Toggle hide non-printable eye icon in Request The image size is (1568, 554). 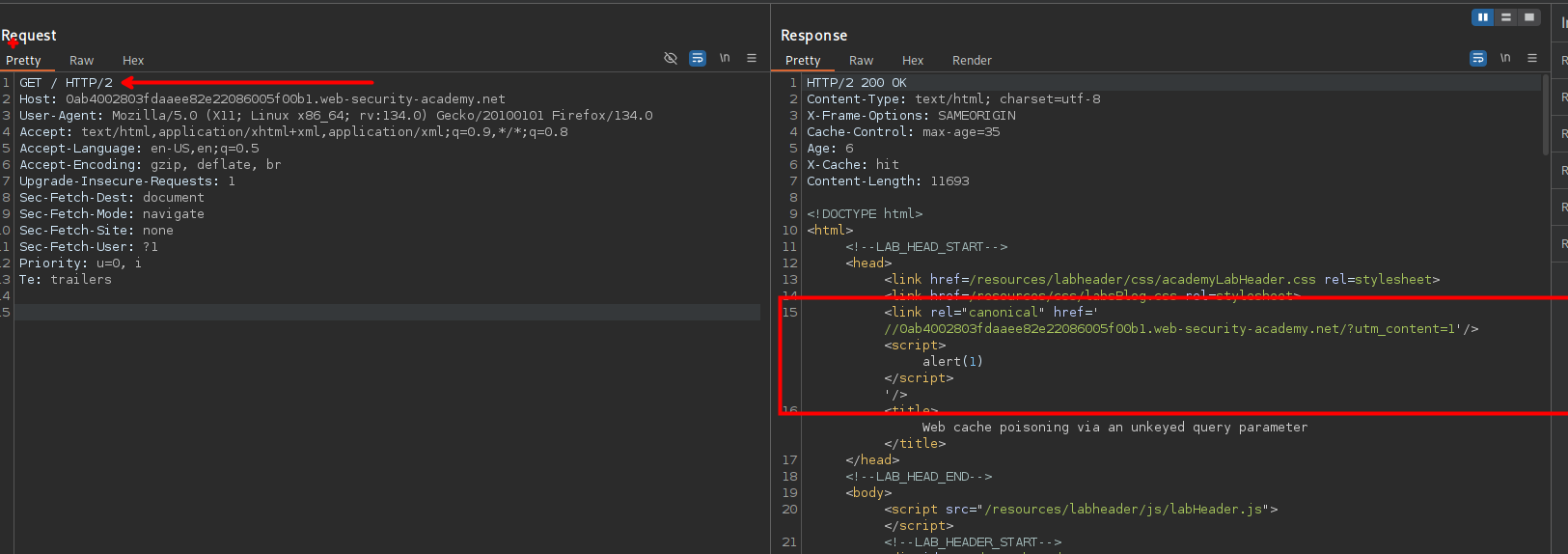tap(671, 59)
